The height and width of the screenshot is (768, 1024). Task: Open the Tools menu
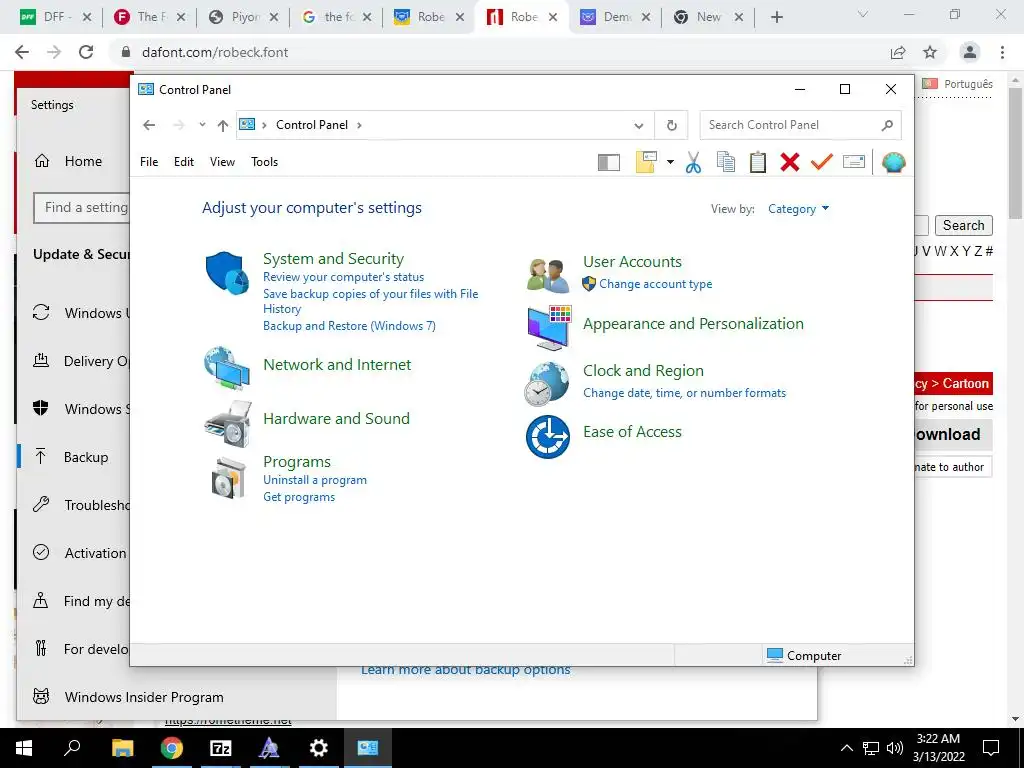264,162
